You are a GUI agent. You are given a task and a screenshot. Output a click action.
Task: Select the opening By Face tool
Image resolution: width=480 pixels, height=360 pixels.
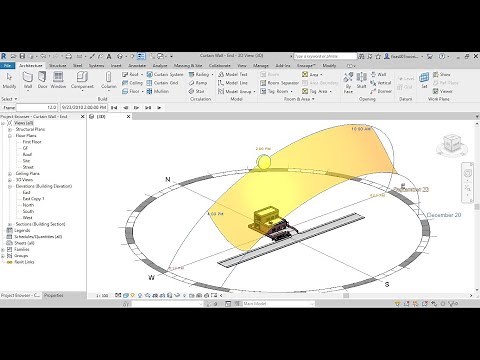pyautogui.click(x=348, y=83)
